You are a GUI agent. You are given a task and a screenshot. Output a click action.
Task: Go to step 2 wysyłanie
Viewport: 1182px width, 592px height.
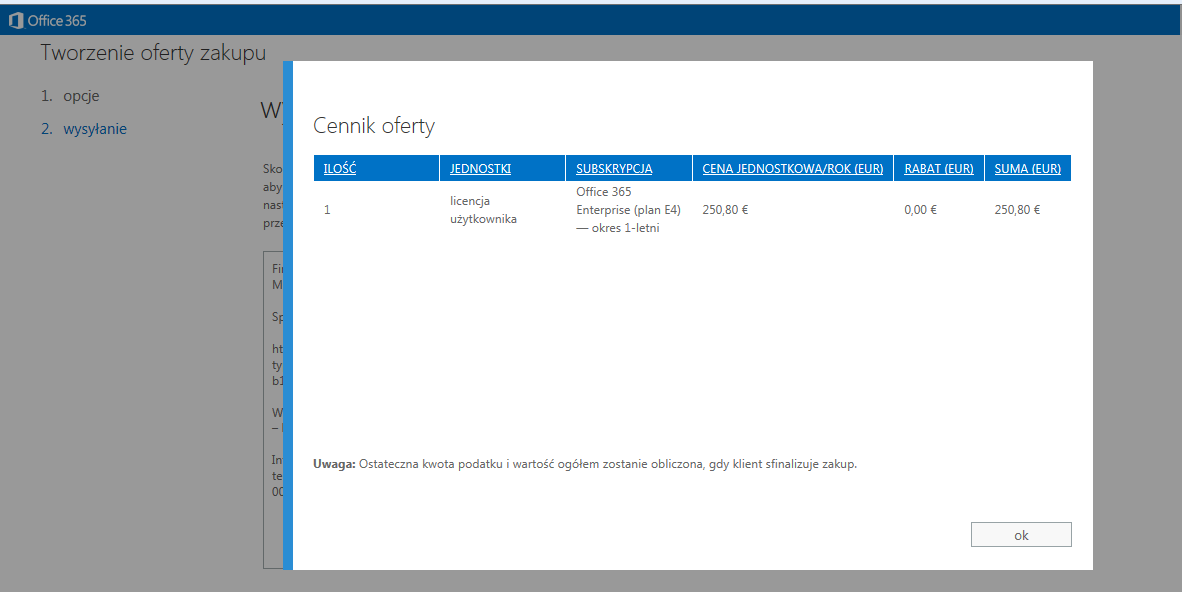pos(84,129)
